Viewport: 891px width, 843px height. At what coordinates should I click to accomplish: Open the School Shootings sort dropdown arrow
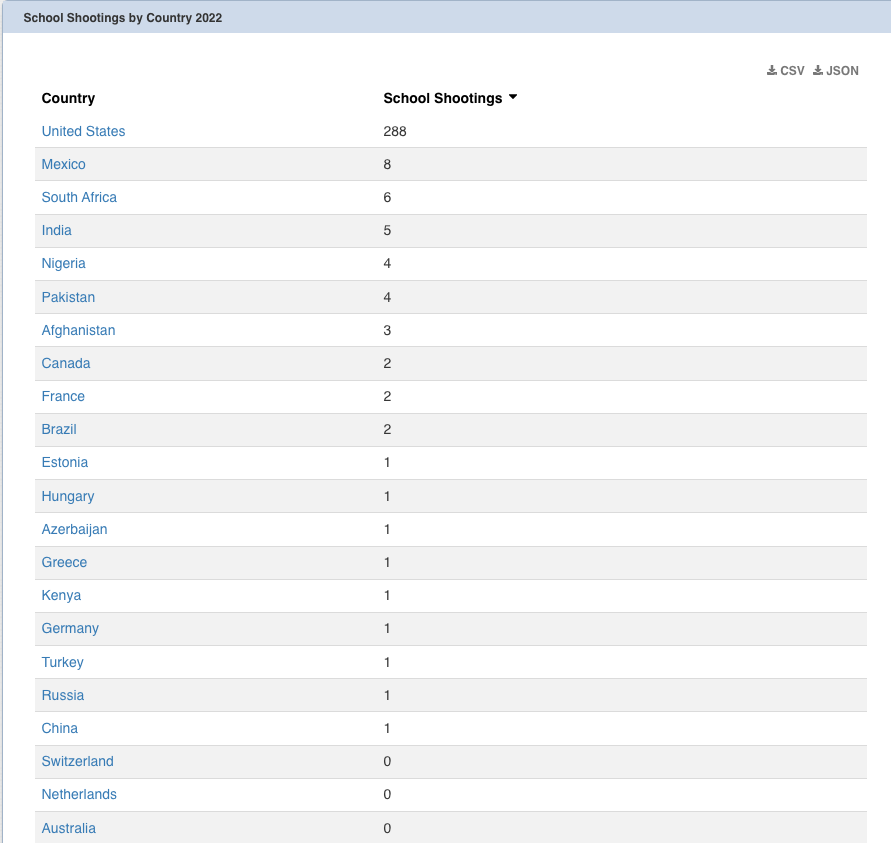513,98
